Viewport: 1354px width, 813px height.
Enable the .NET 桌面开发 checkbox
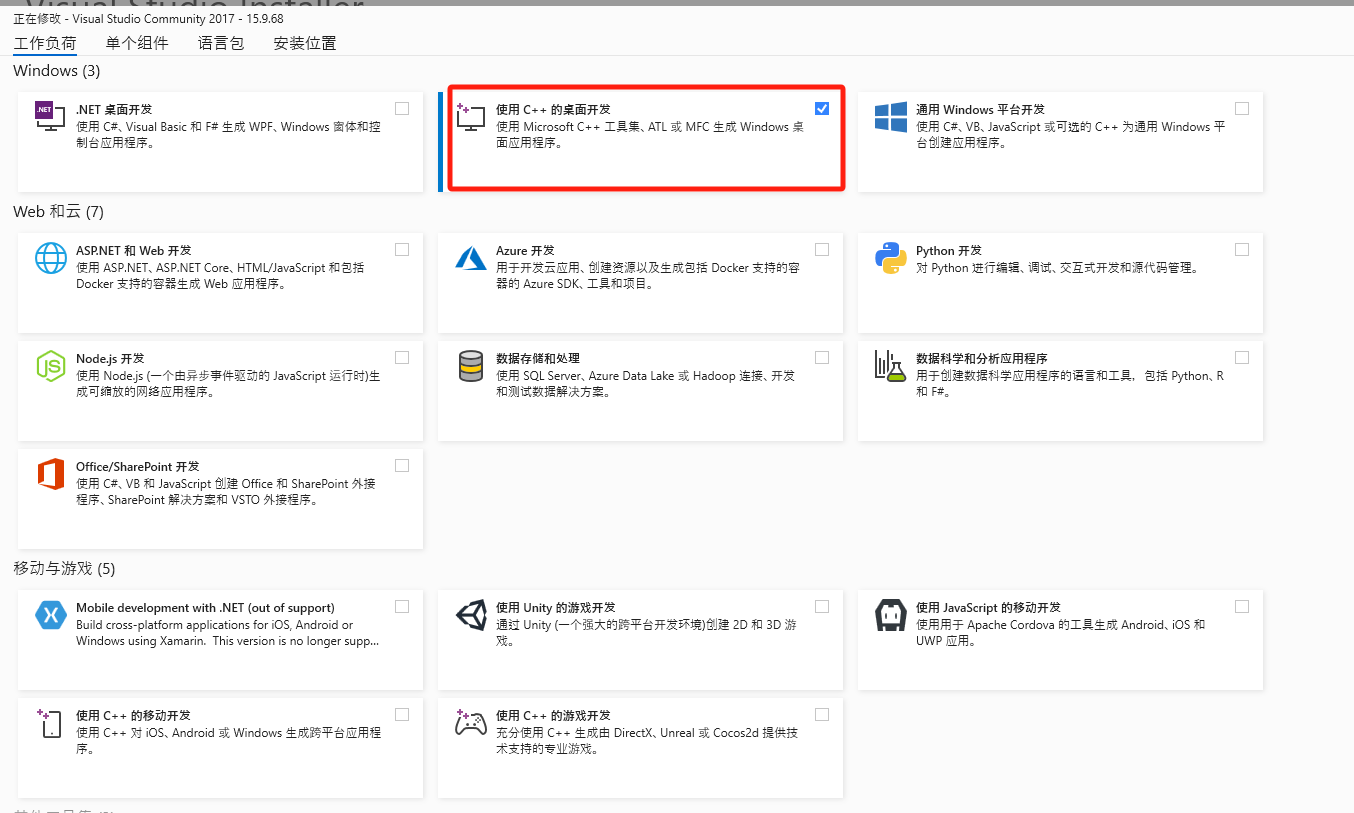click(402, 108)
